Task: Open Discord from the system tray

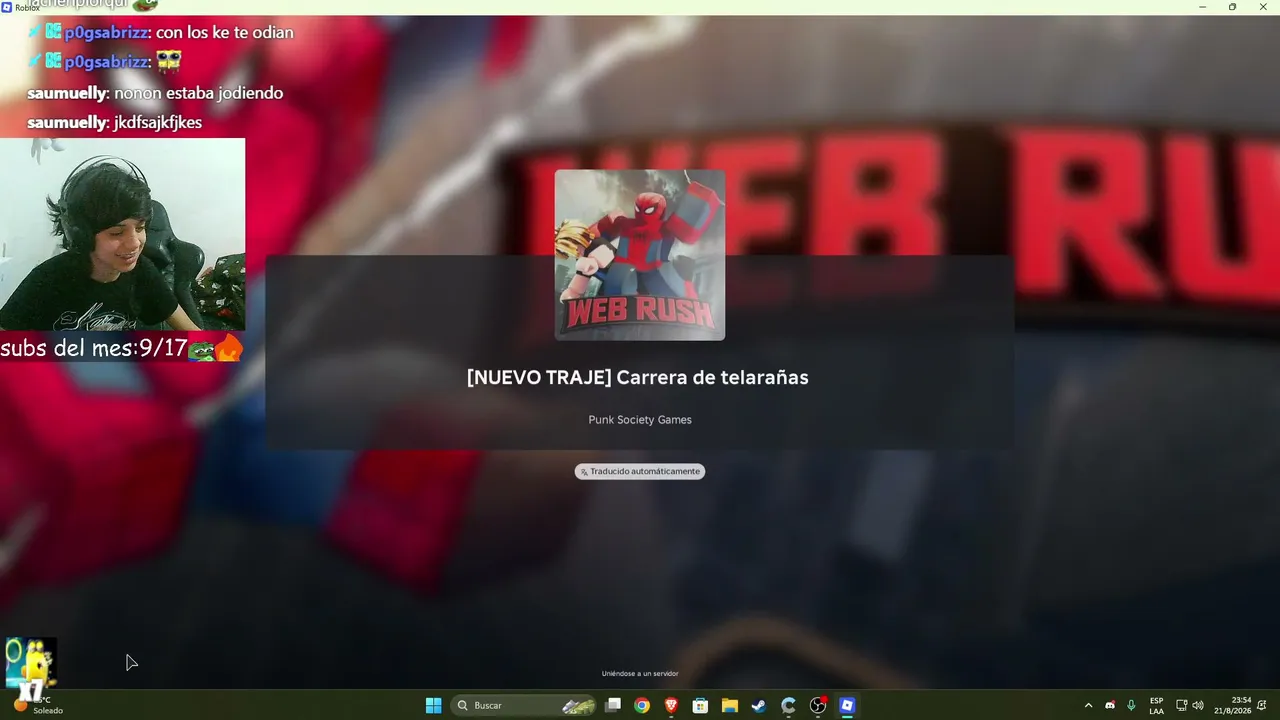Action: [1110, 706]
